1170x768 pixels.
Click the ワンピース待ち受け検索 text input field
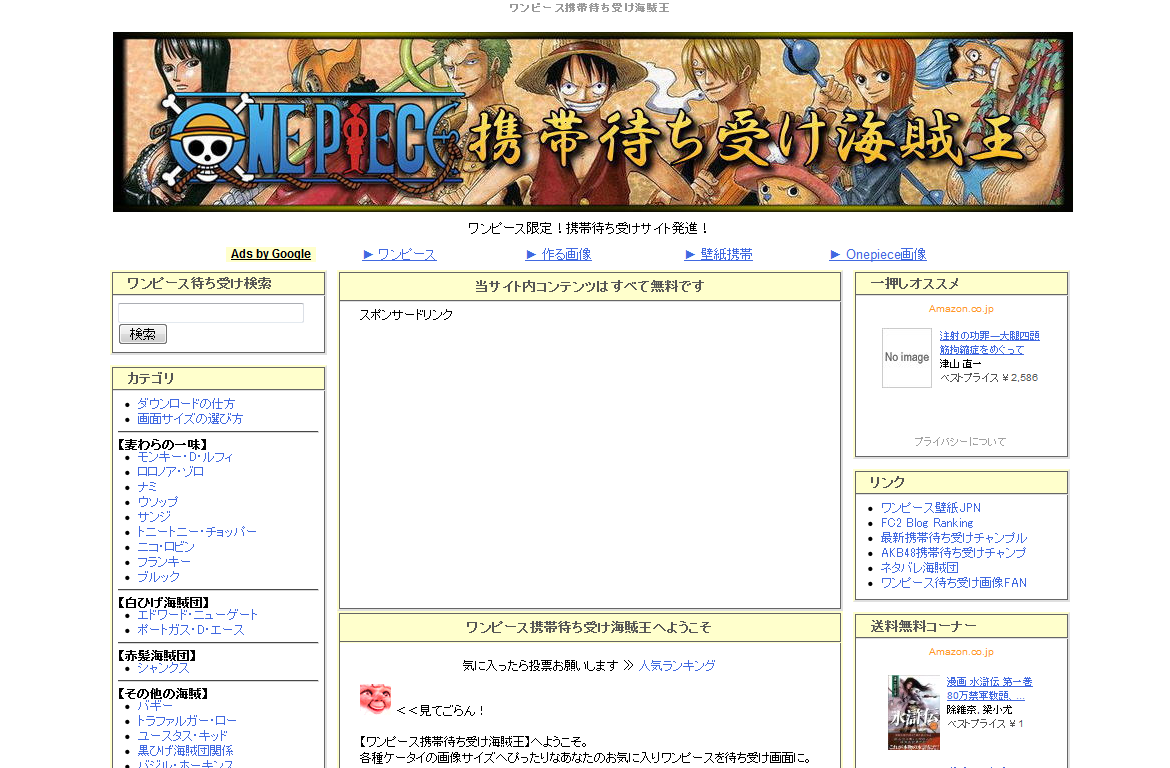pos(211,313)
